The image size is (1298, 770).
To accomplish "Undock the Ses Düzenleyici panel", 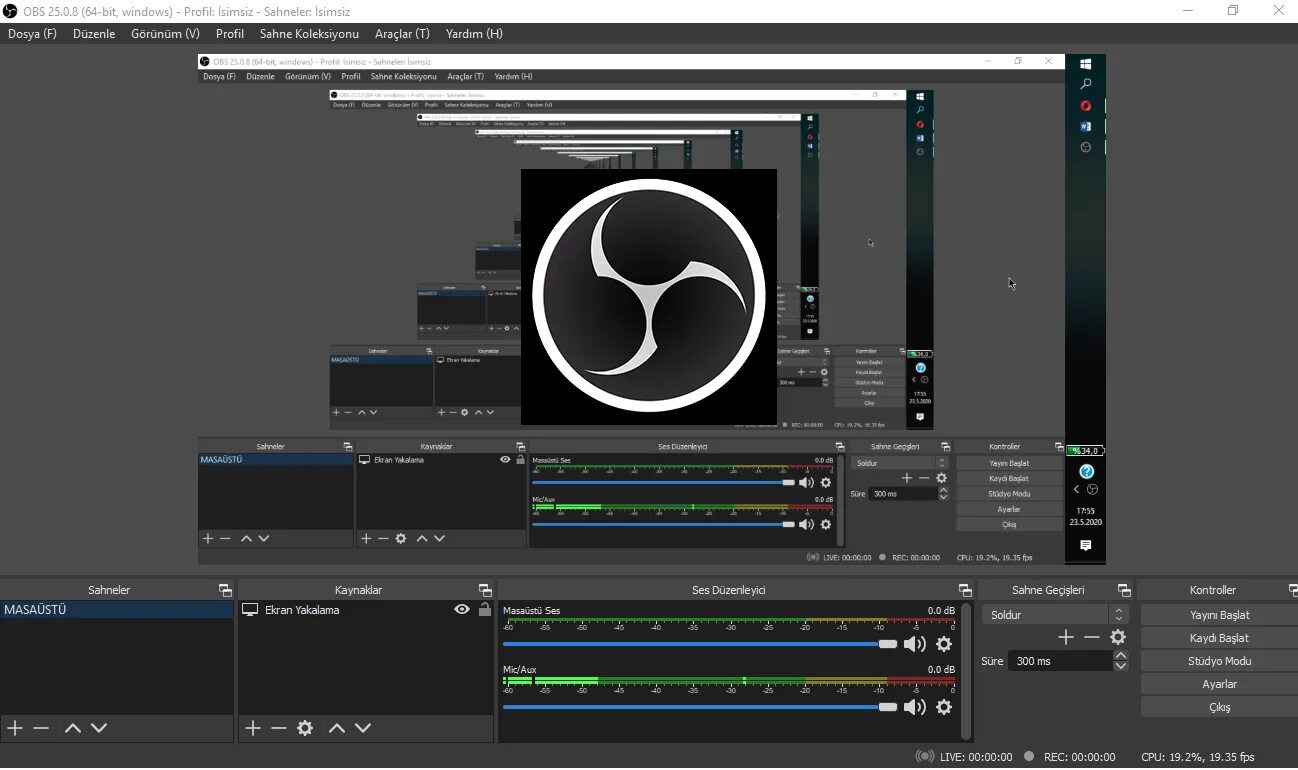I will click(x=965, y=590).
